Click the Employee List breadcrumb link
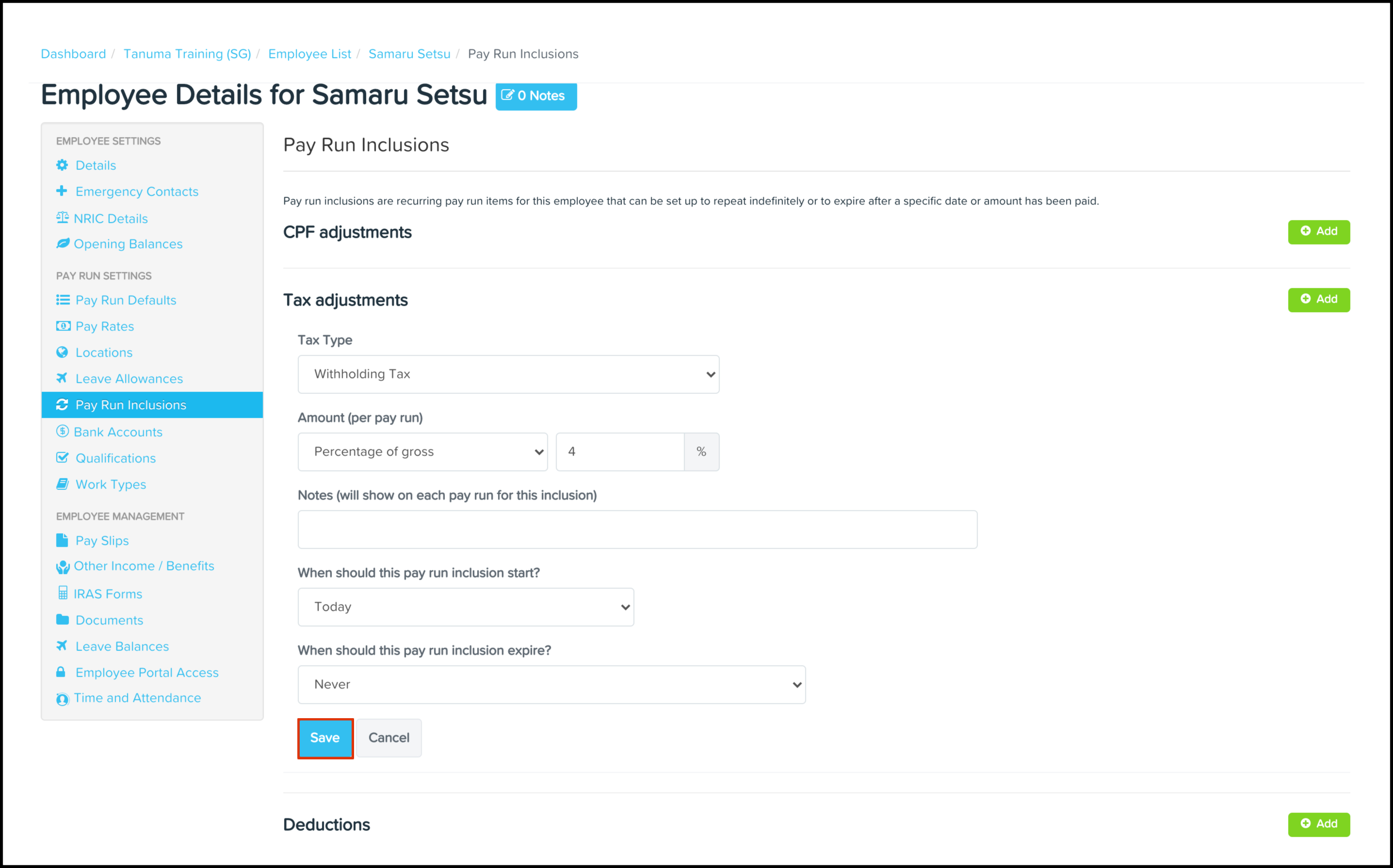Screen dimensions: 1393x868 point(309,53)
